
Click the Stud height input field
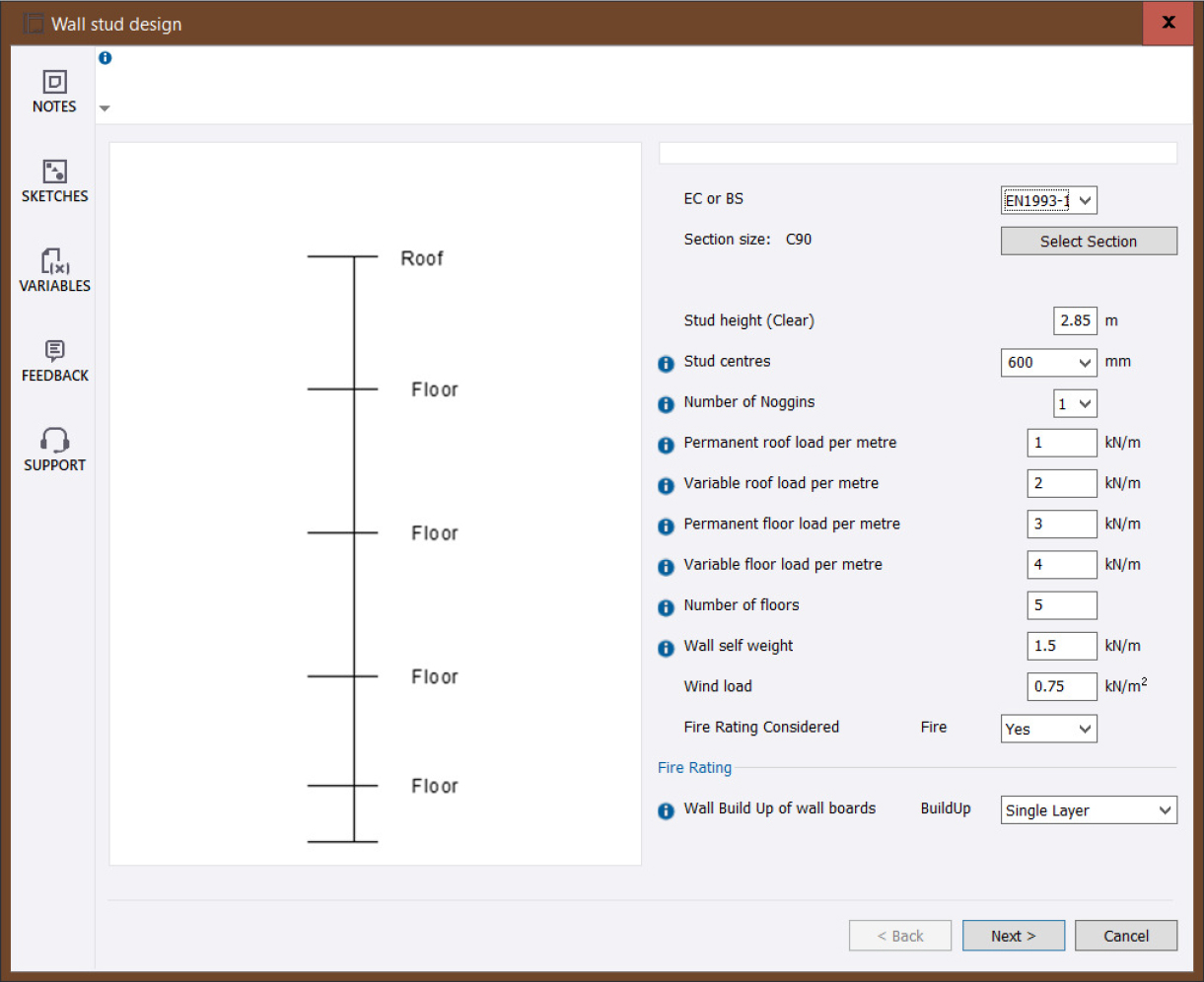click(x=1074, y=321)
